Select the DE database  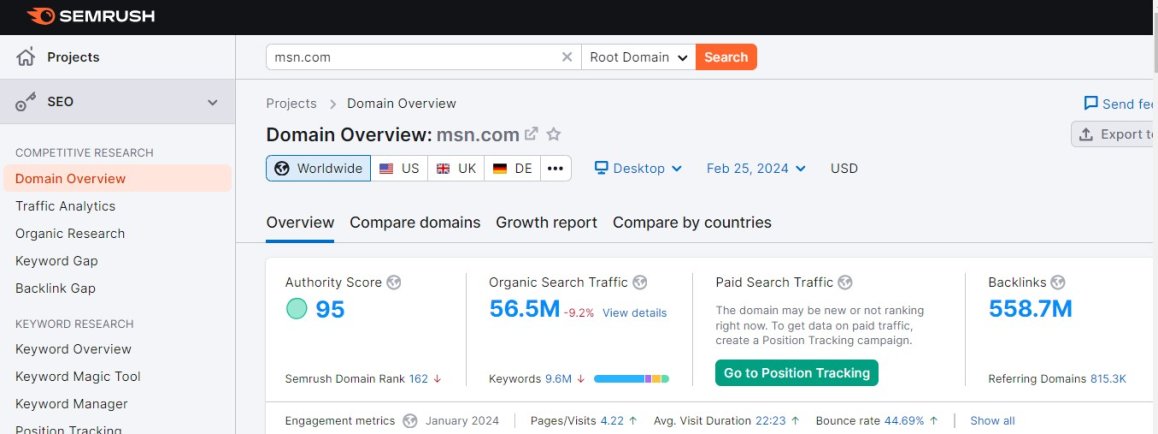coord(513,168)
